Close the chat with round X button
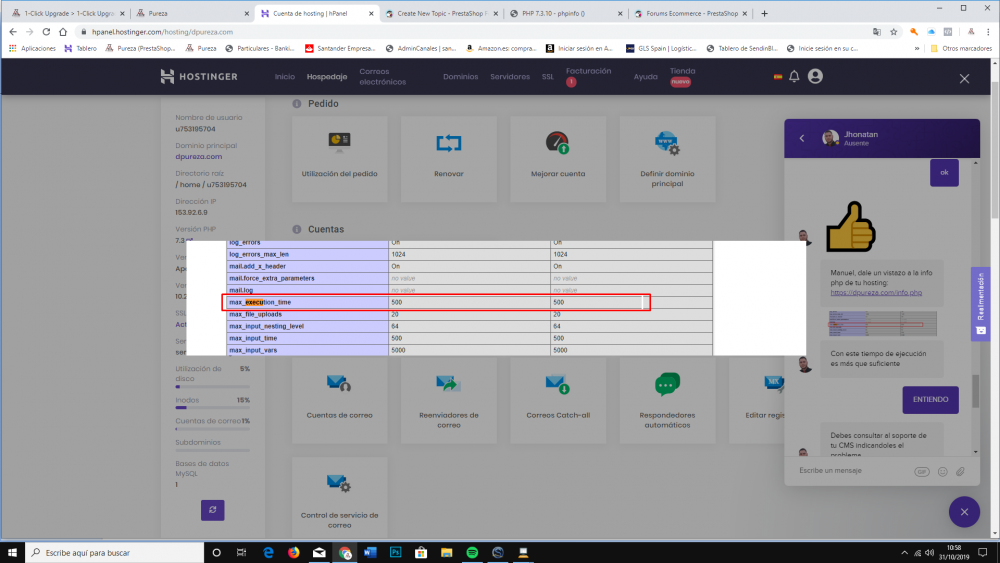Viewport: 1000px width, 563px height. click(x=964, y=512)
